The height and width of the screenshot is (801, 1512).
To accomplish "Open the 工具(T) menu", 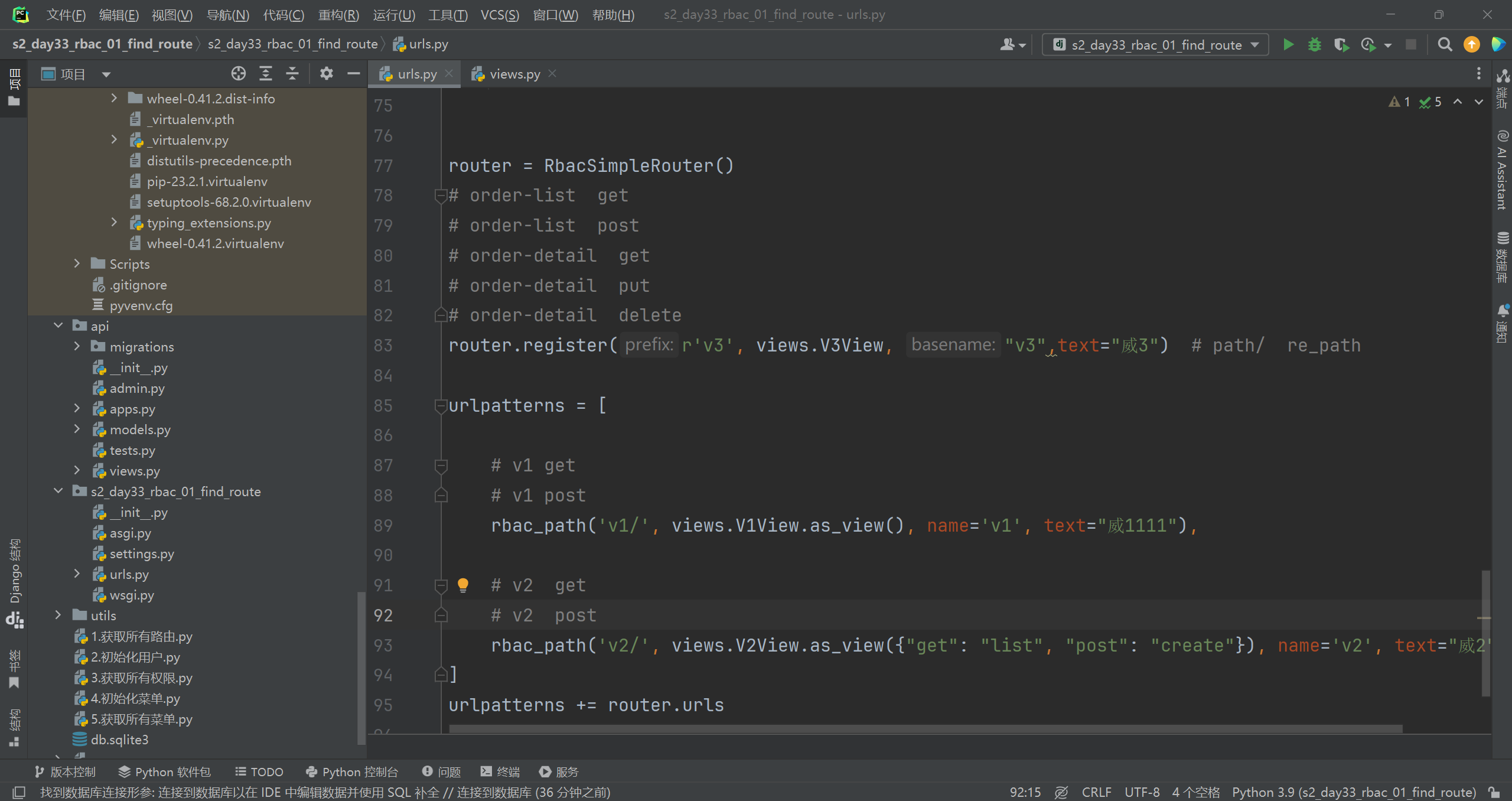I will point(448,15).
